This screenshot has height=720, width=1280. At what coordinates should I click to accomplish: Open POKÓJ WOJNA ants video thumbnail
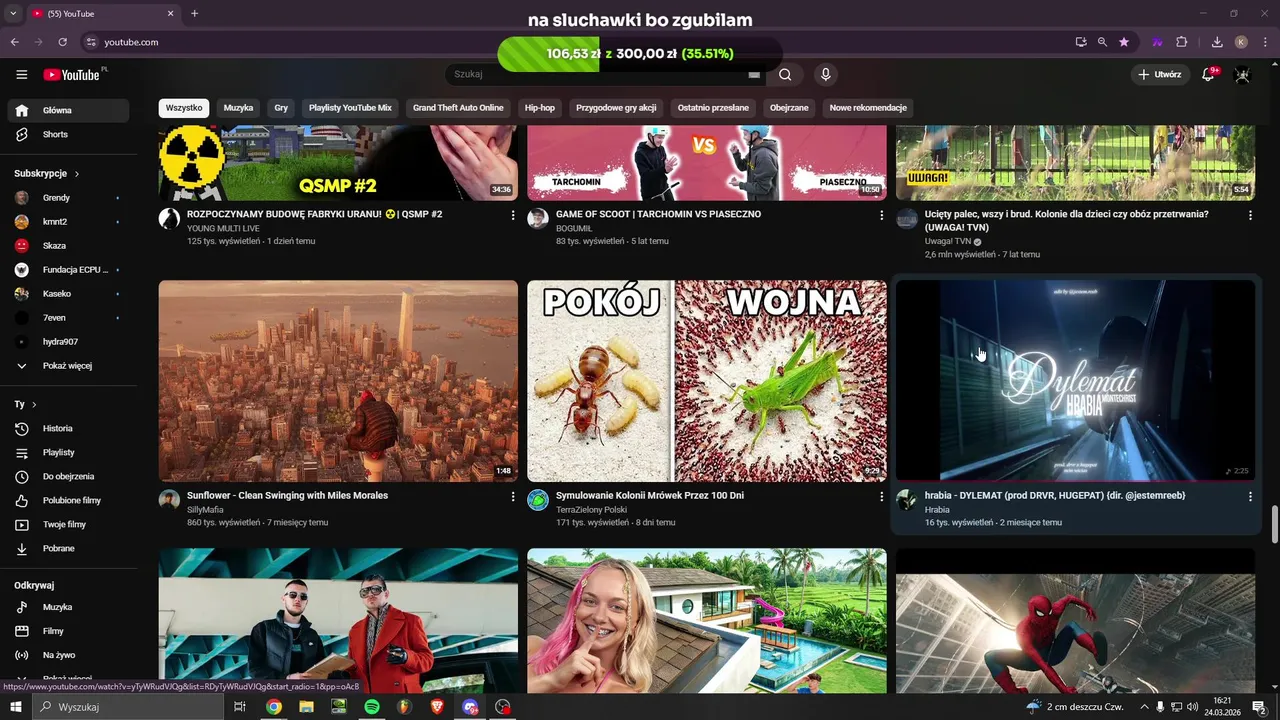pos(707,381)
